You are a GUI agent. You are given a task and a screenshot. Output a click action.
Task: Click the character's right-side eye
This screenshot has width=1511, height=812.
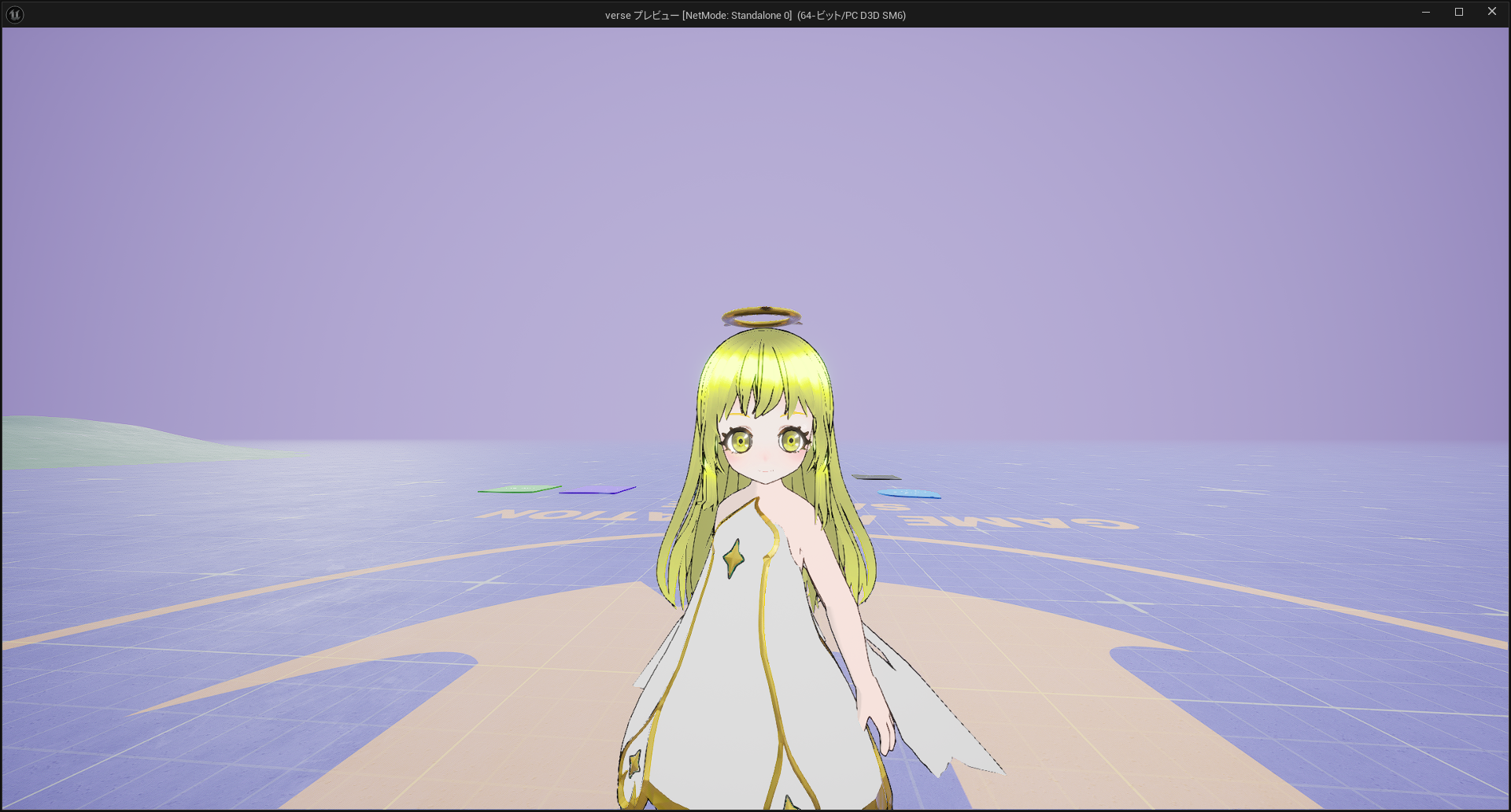790,441
